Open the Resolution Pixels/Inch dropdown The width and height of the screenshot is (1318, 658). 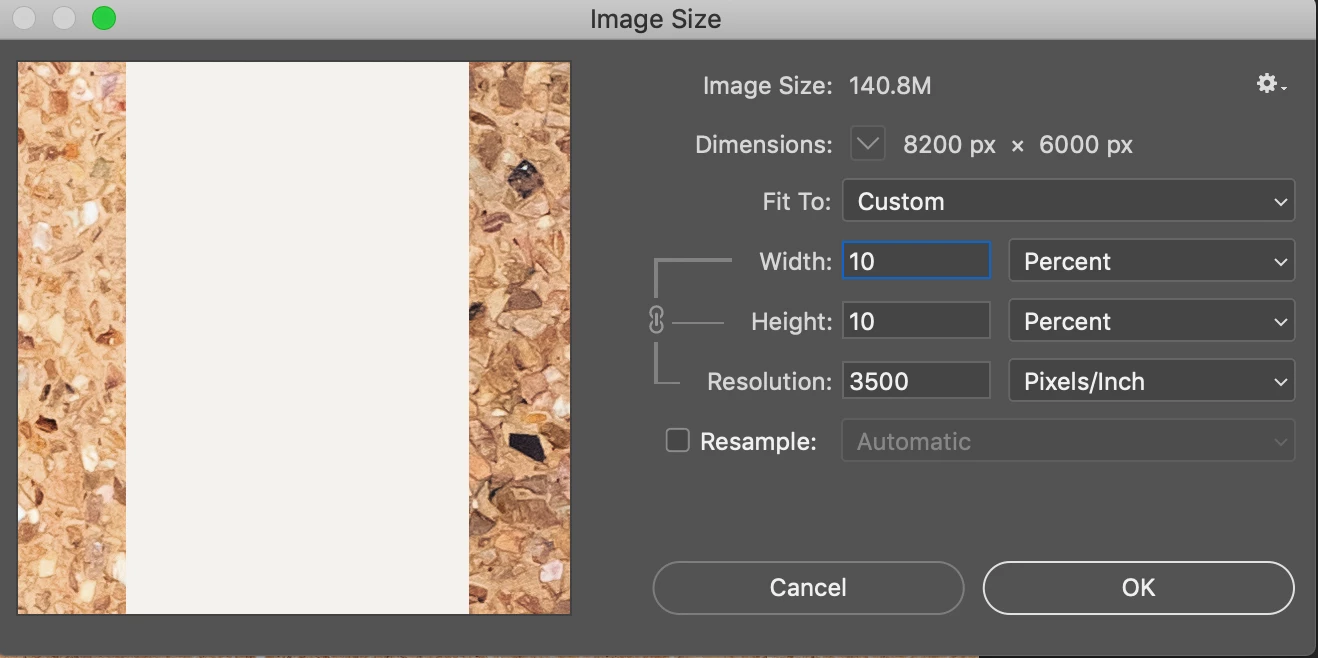click(1151, 381)
